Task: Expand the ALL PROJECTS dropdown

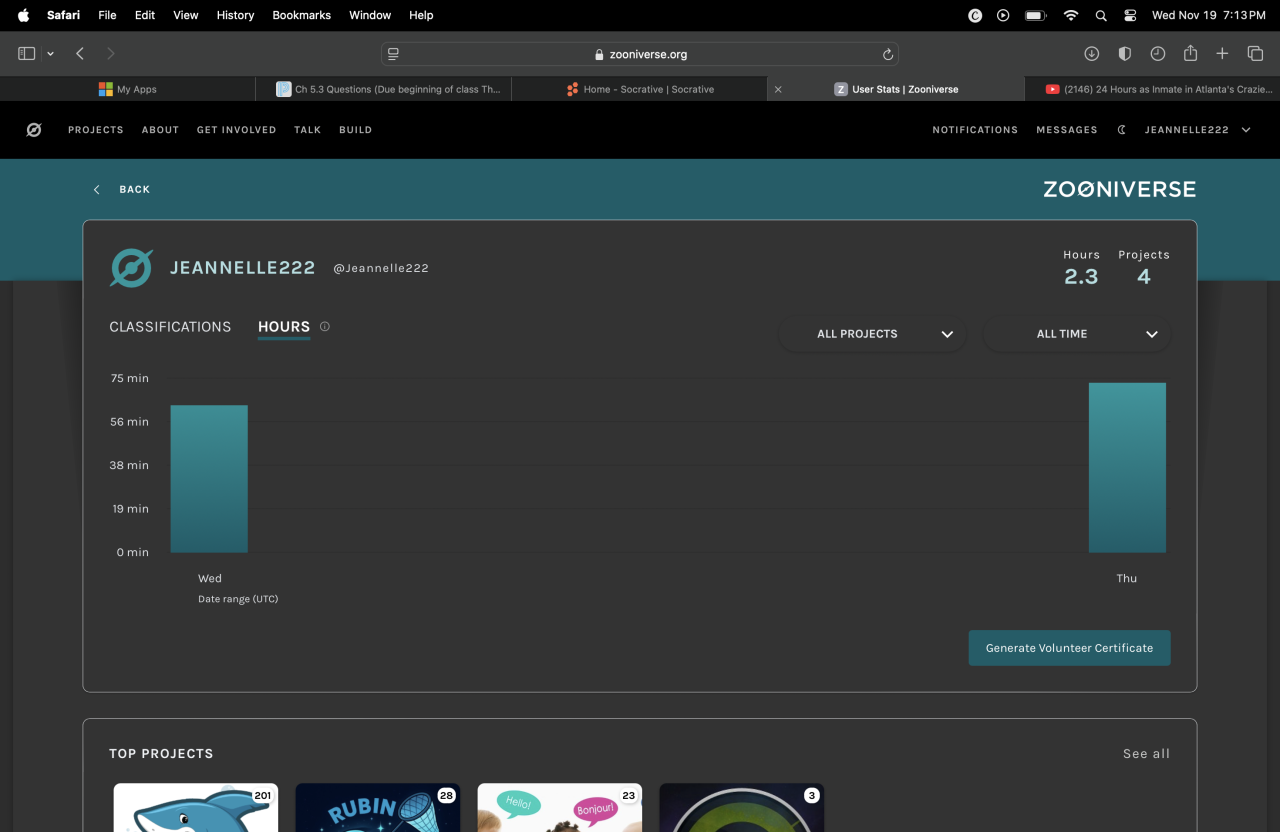Action: [x=873, y=334]
